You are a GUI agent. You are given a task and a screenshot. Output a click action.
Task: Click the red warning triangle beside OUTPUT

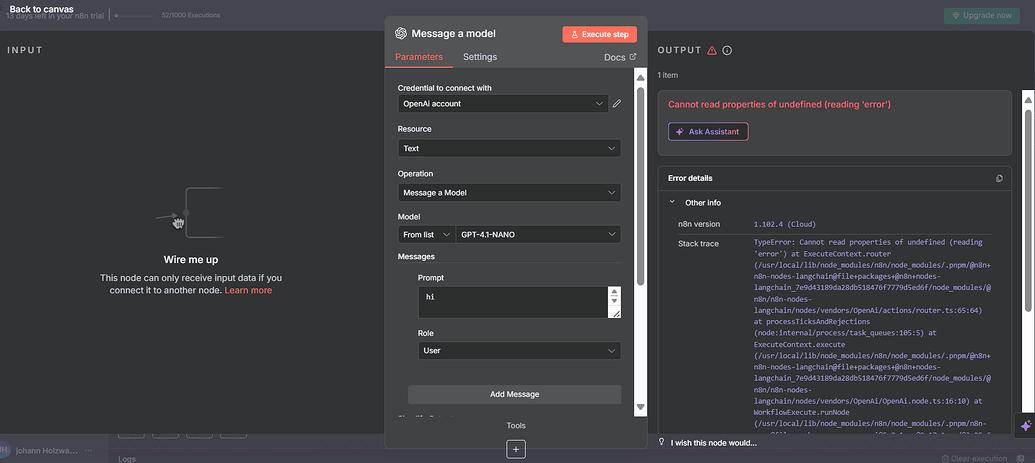click(711, 51)
